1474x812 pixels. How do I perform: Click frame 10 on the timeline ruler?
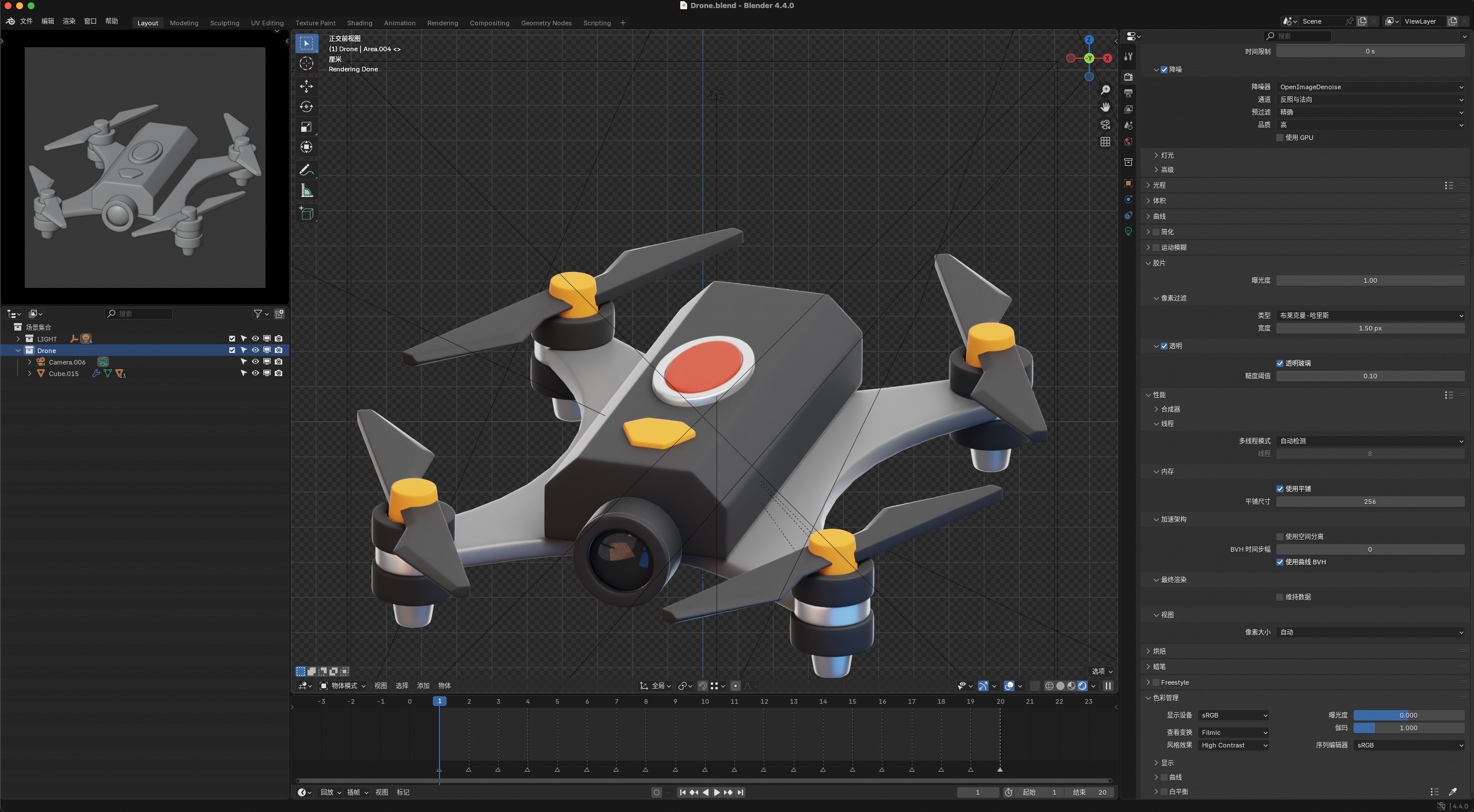[704, 701]
